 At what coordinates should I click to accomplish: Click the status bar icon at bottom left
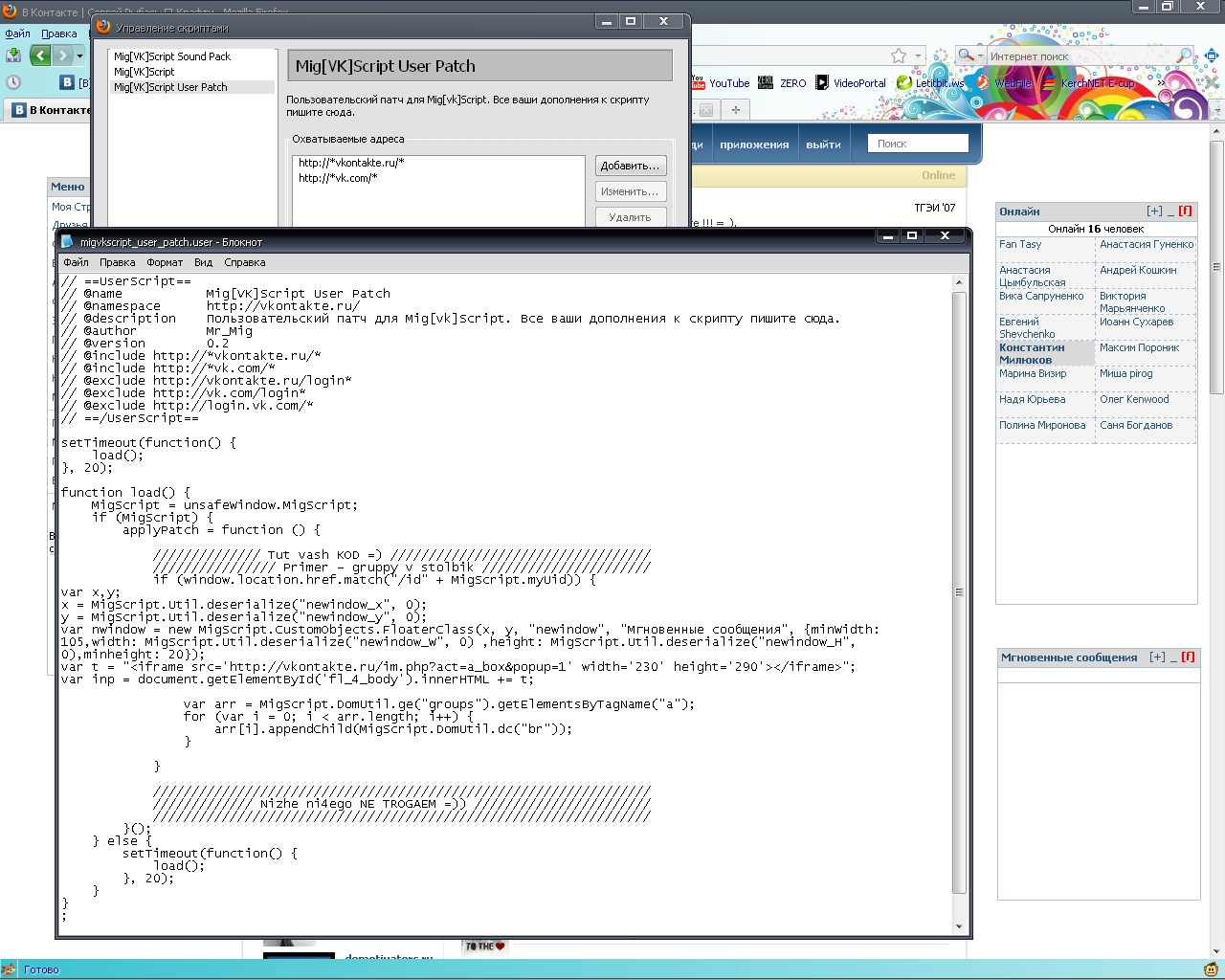point(10,969)
